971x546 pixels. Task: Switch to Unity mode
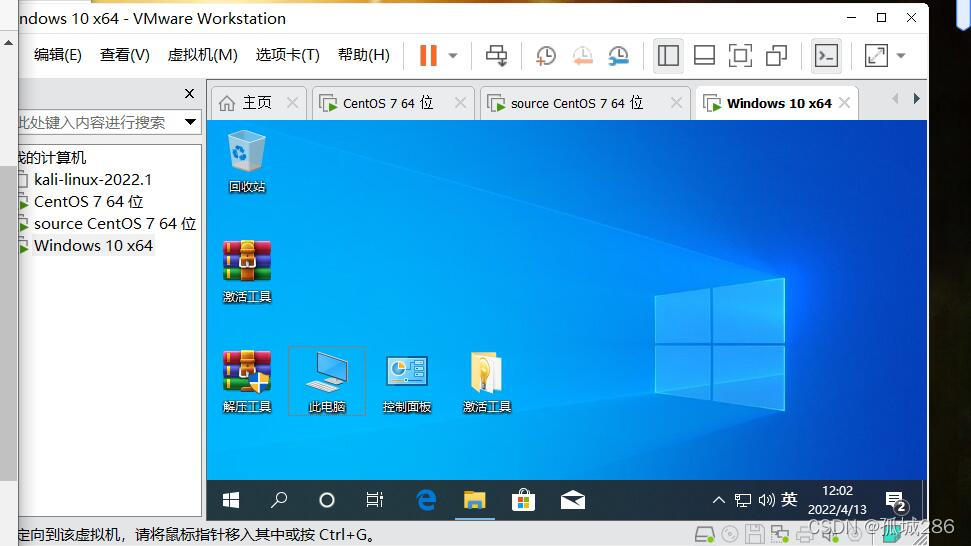click(x=776, y=56)
